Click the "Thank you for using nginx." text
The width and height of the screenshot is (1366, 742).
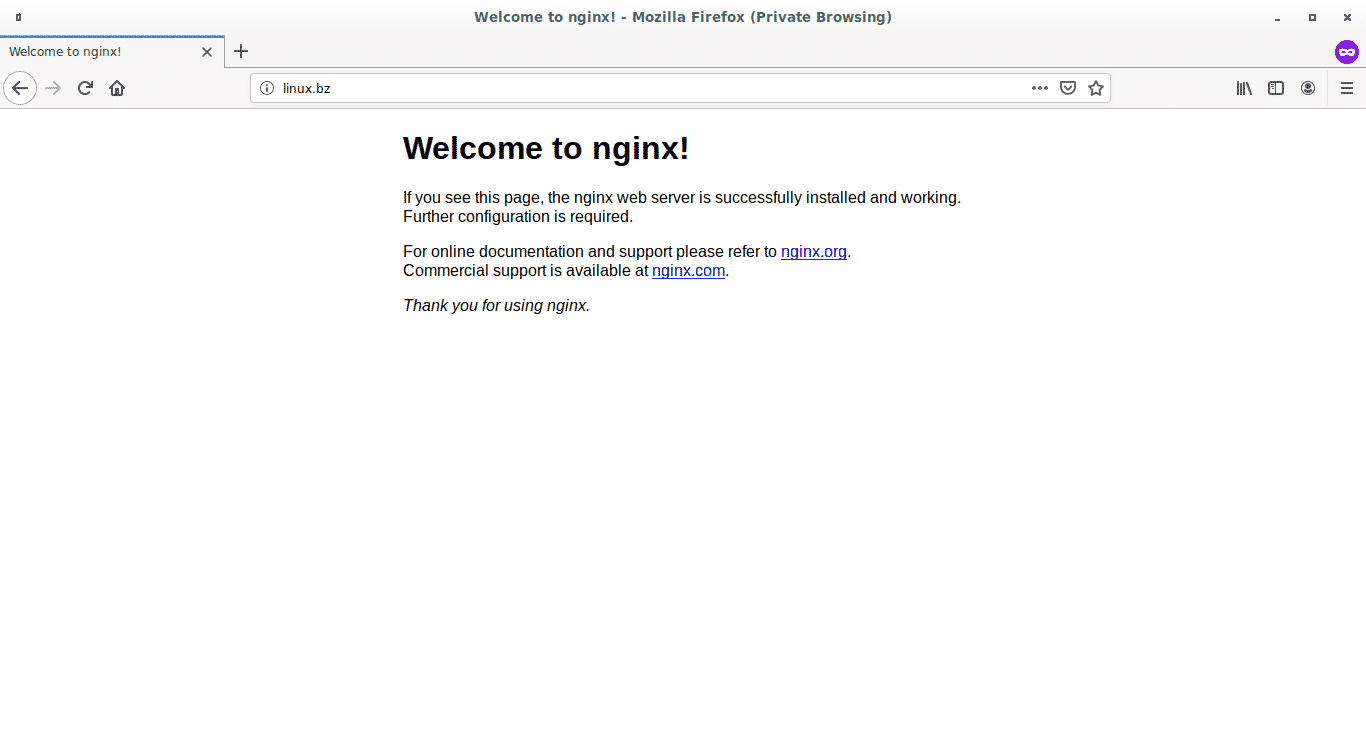[x=497, y=305]
